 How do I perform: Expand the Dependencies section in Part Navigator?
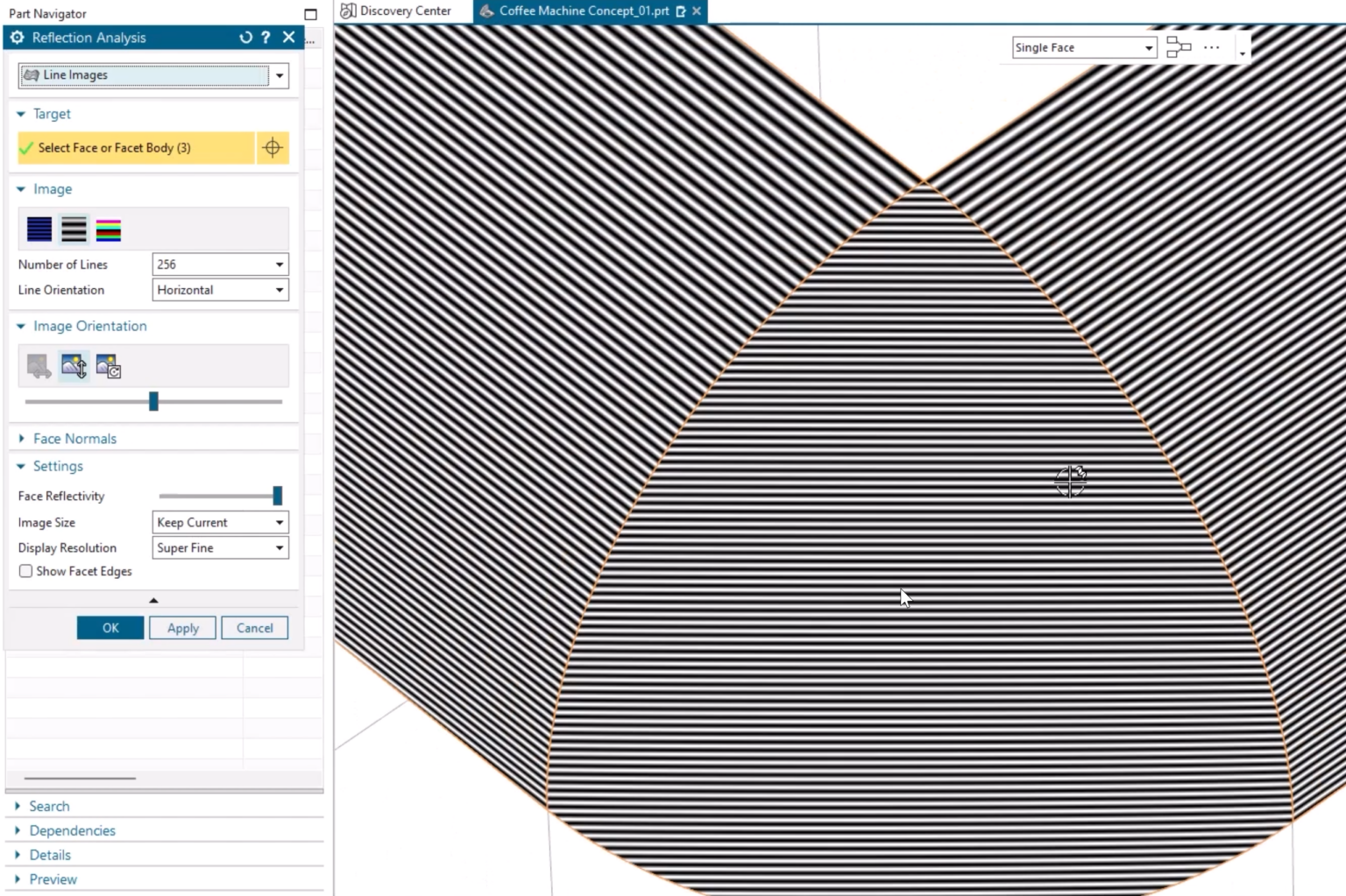coord(72,829)
